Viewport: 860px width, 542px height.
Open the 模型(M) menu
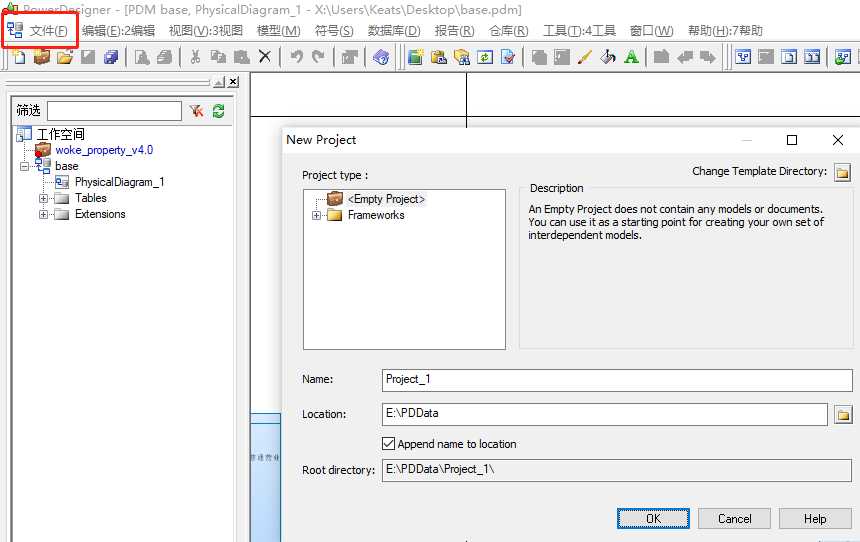[279, 31]
